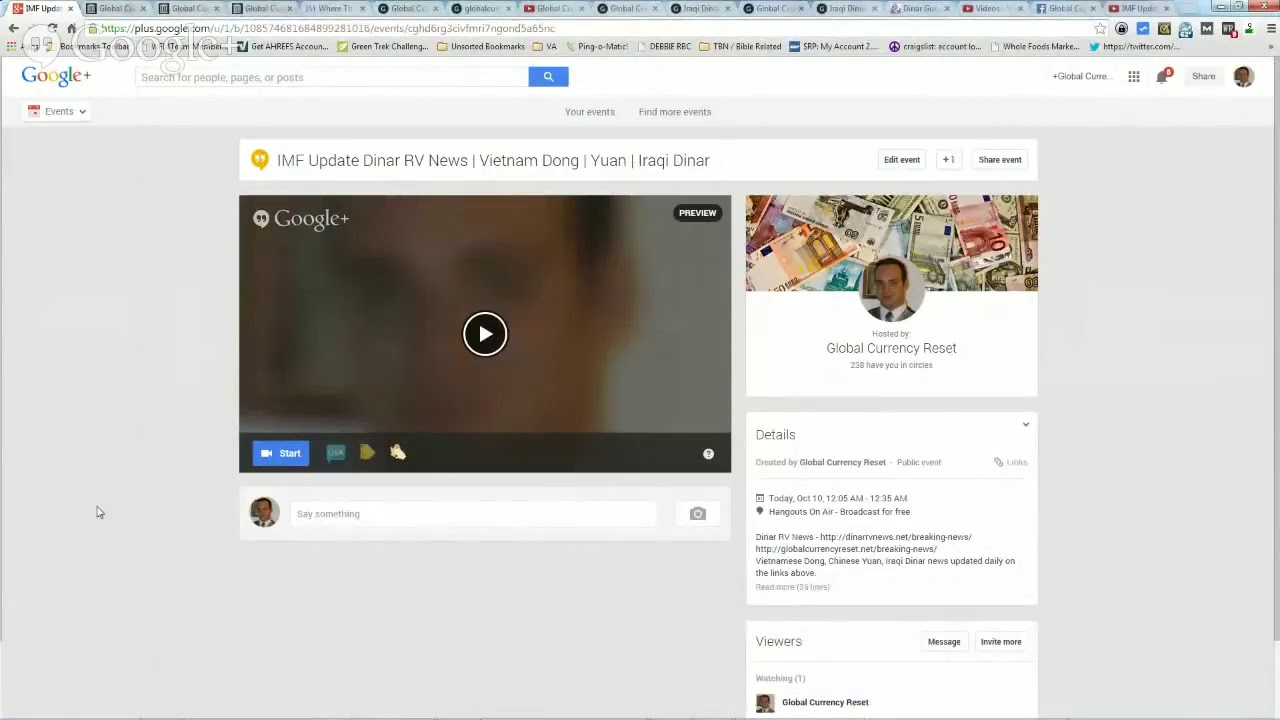This screenshot has height=720, width=1280.
Task: Open the notifications bell icon
Action: 1163,77
